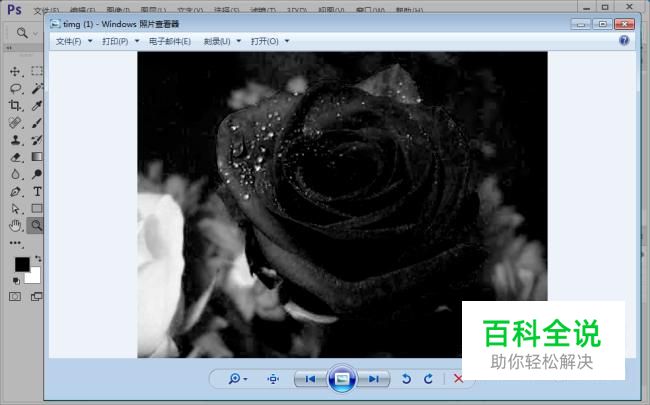Rotate the photo clockwise

click(429, 378)
